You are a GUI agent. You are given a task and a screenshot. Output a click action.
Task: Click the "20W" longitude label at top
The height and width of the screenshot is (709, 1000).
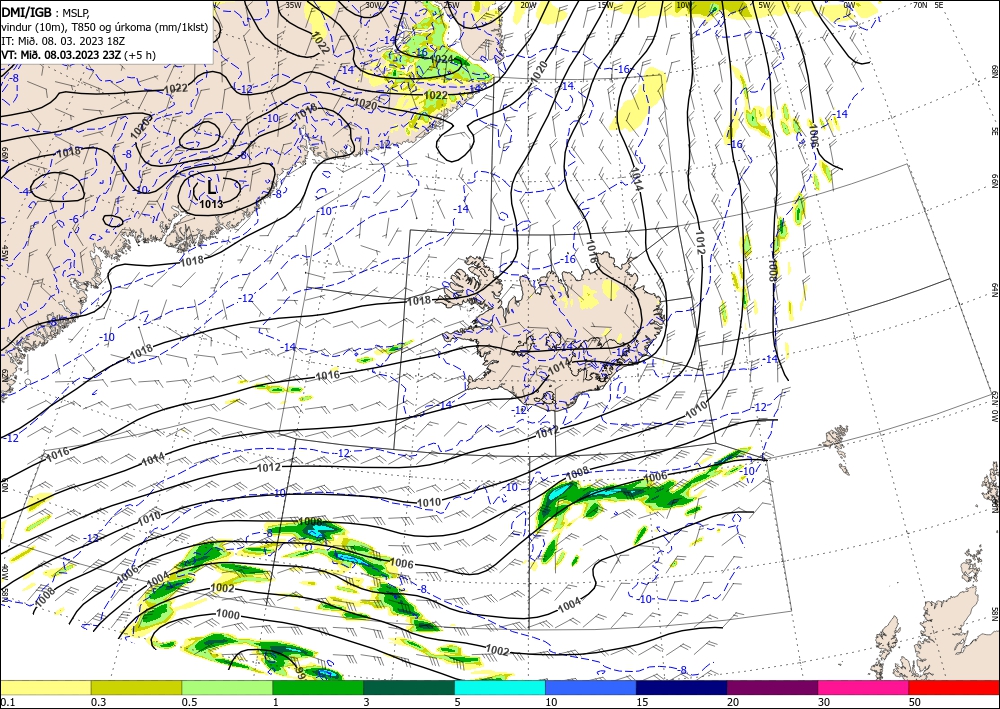527,5
